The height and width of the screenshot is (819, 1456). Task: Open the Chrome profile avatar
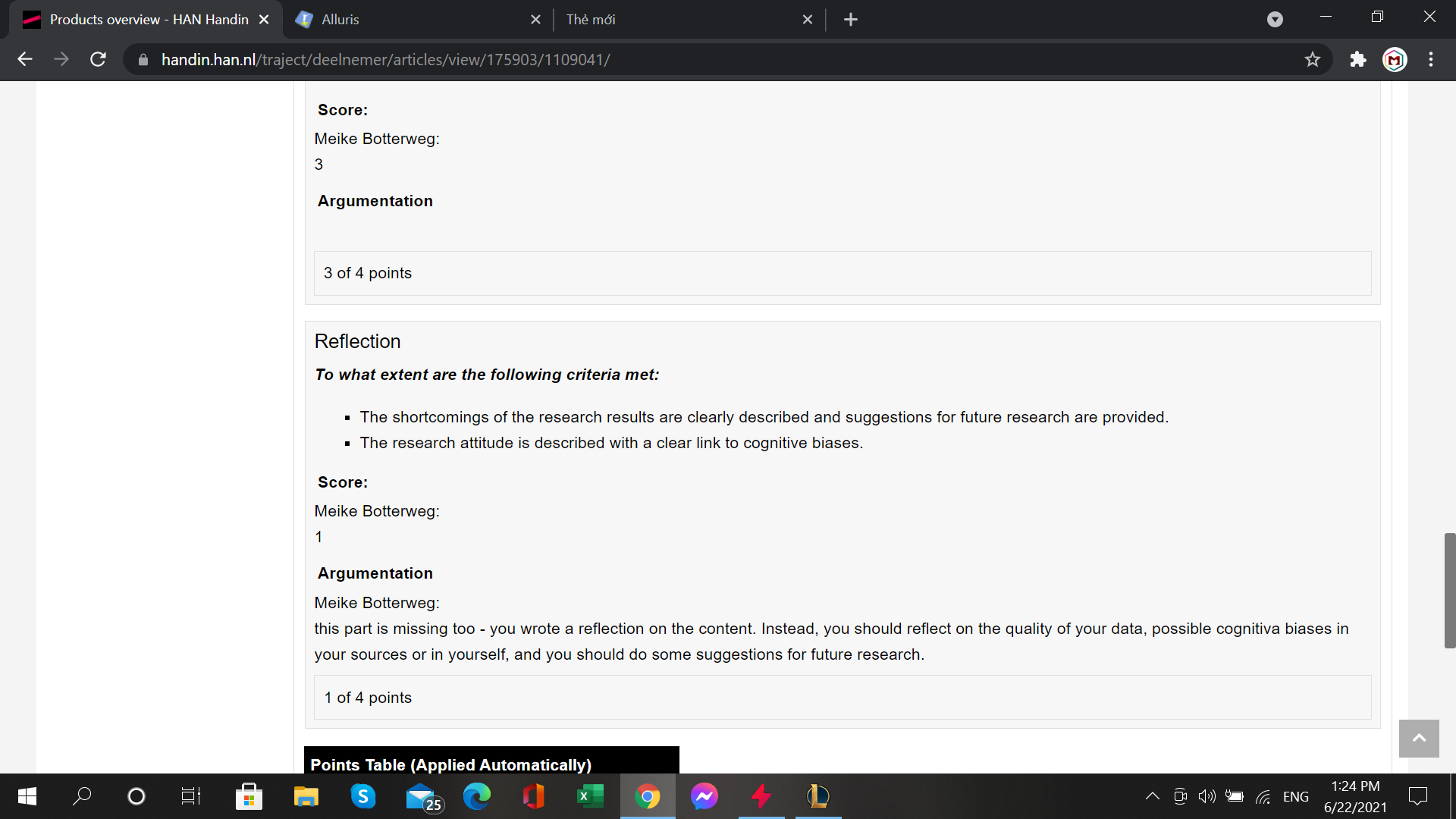[1395, 59]
